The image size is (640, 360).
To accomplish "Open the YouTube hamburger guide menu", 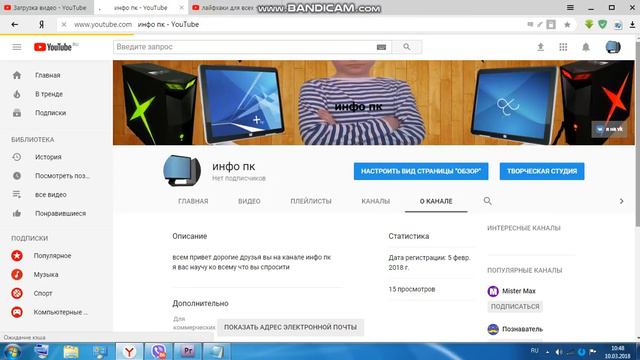I will point(17,47).
